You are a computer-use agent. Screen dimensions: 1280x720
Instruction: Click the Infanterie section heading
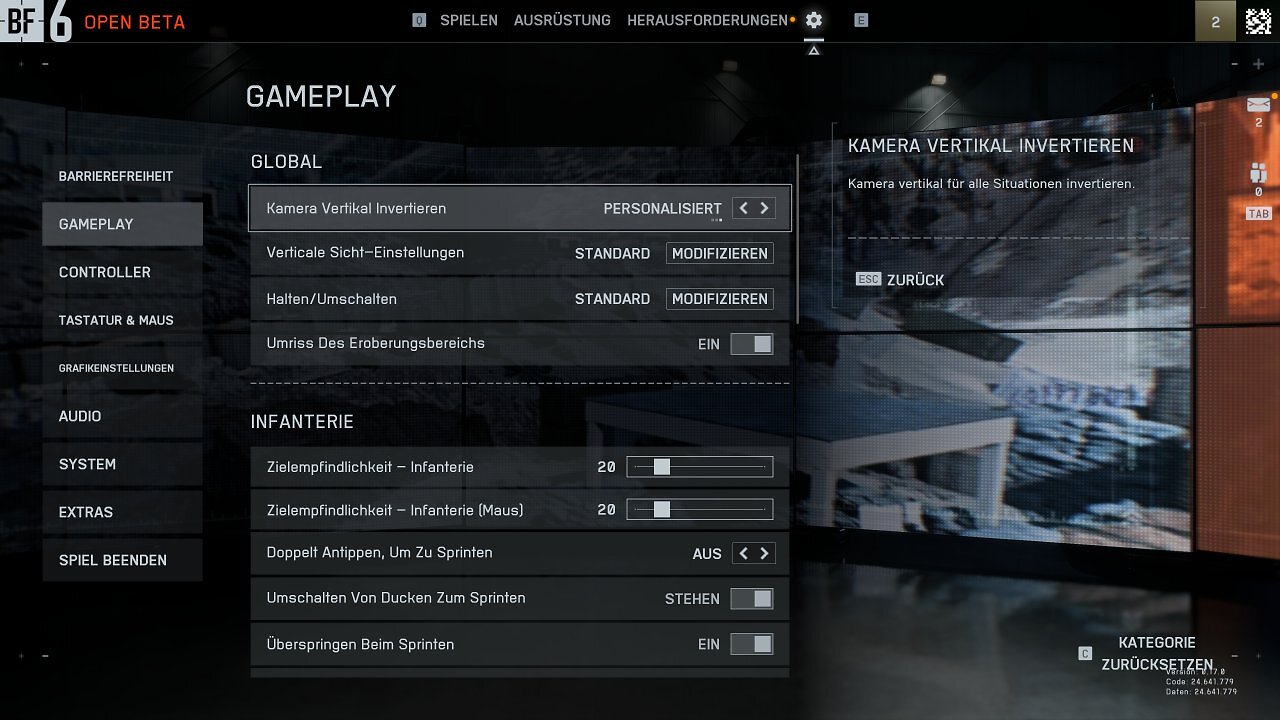tap(302, 422)
